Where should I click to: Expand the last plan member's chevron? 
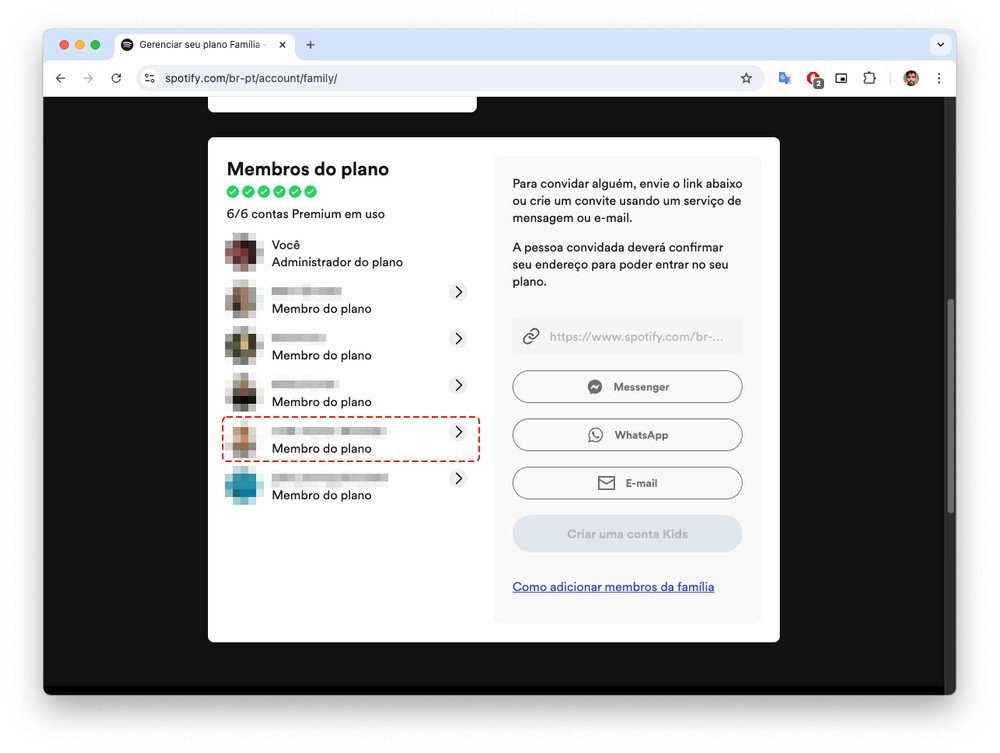tap(458, 479)
